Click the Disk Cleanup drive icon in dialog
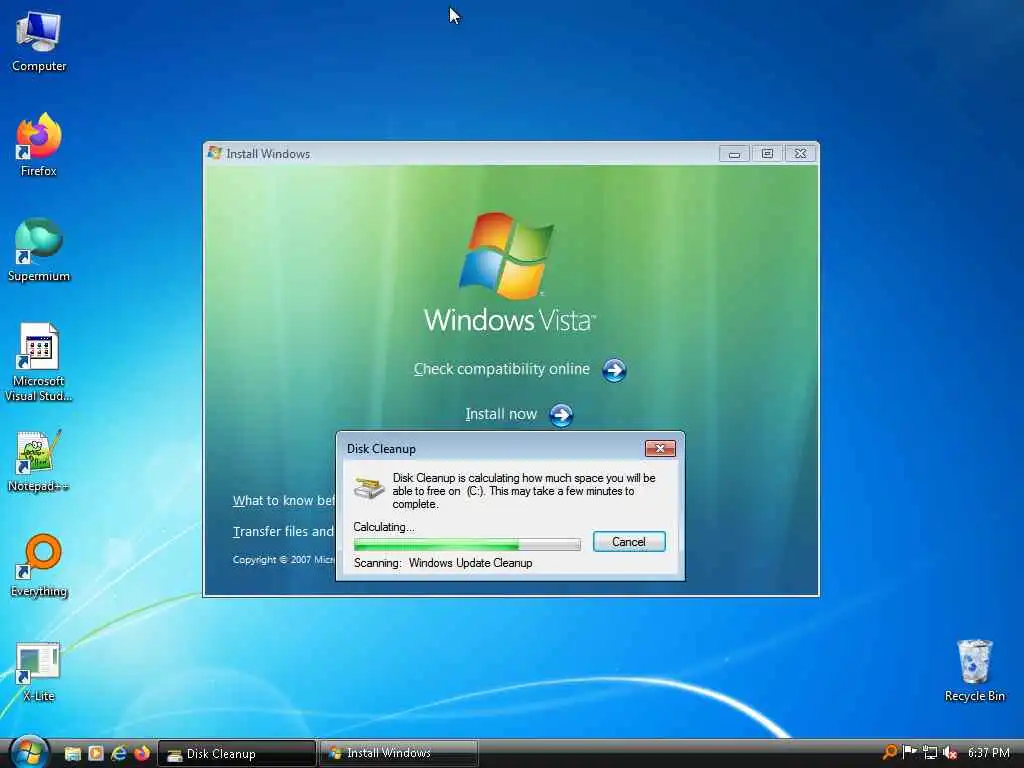The image size is (1024, 768). click(x=369, y=488)
